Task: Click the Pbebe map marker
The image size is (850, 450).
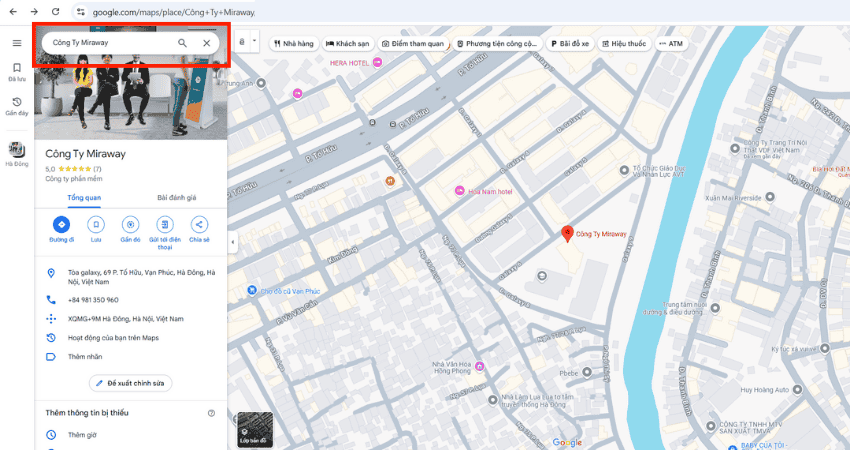Action: 587,372
